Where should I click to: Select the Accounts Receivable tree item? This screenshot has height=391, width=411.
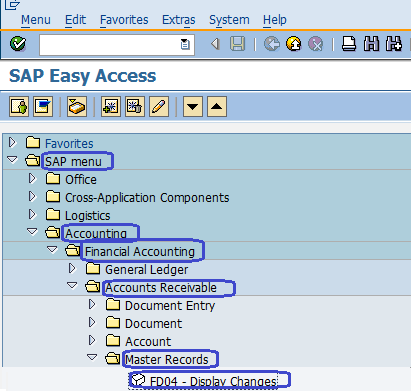pyautogui.click(x=161, y=288)
